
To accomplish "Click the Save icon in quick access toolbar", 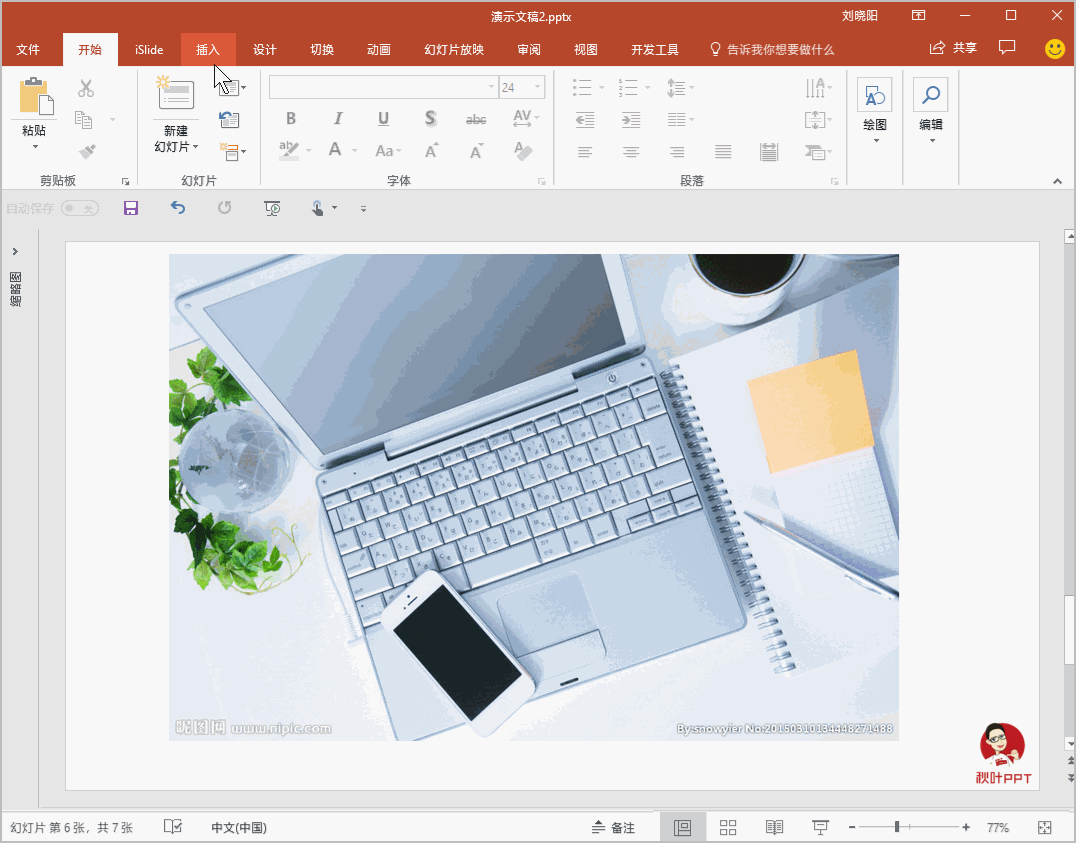I will (130, 208).
